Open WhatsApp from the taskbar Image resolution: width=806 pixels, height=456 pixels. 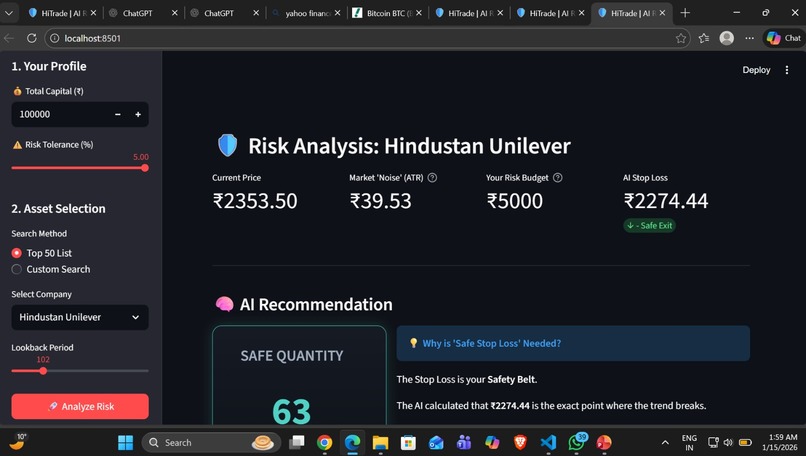point(577,442)
